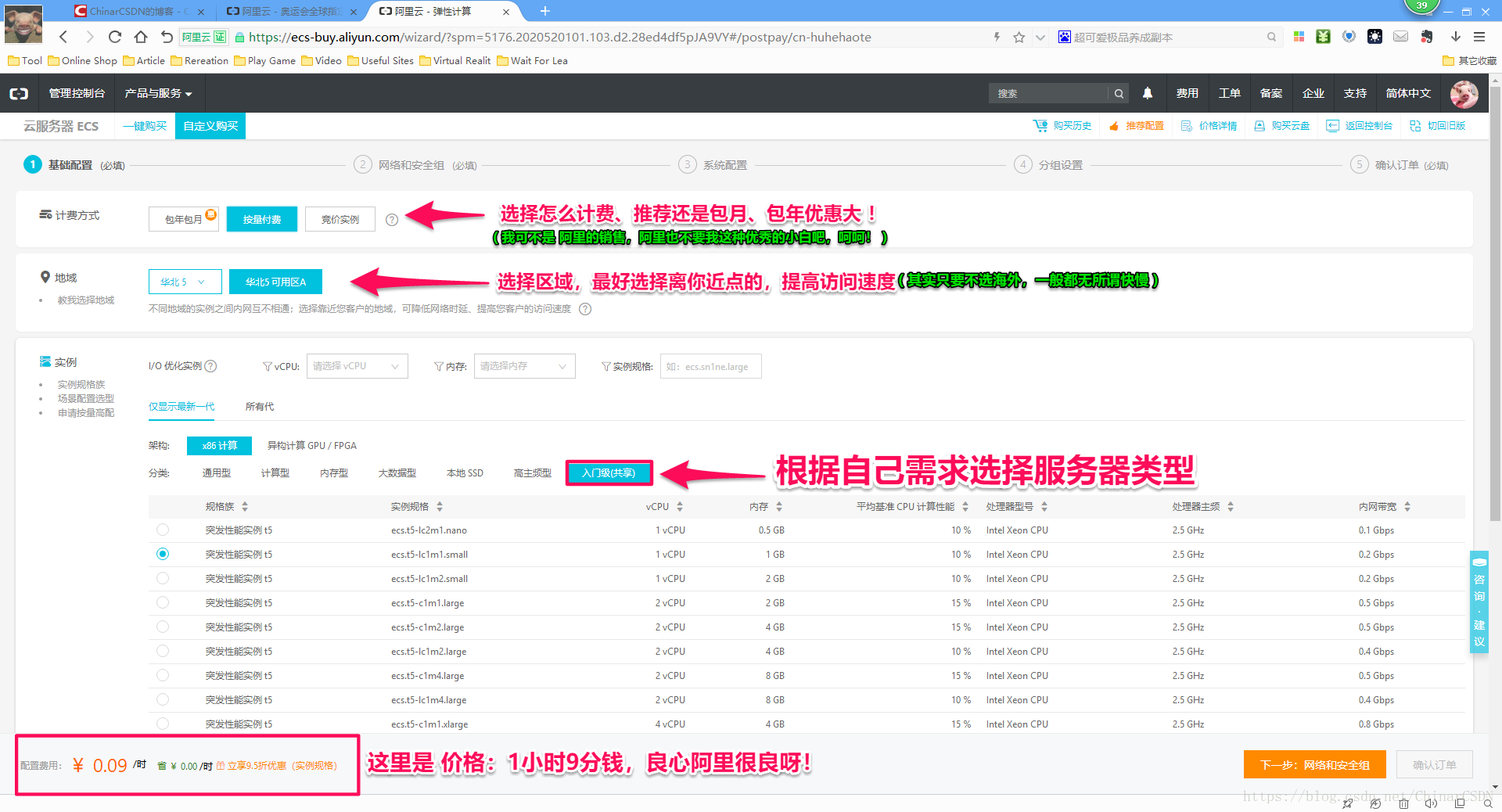This screenshot has width=1502, height=812.
Task: Select 通用型 instance category
Action: pyautogui.click(x=217, y=473)
